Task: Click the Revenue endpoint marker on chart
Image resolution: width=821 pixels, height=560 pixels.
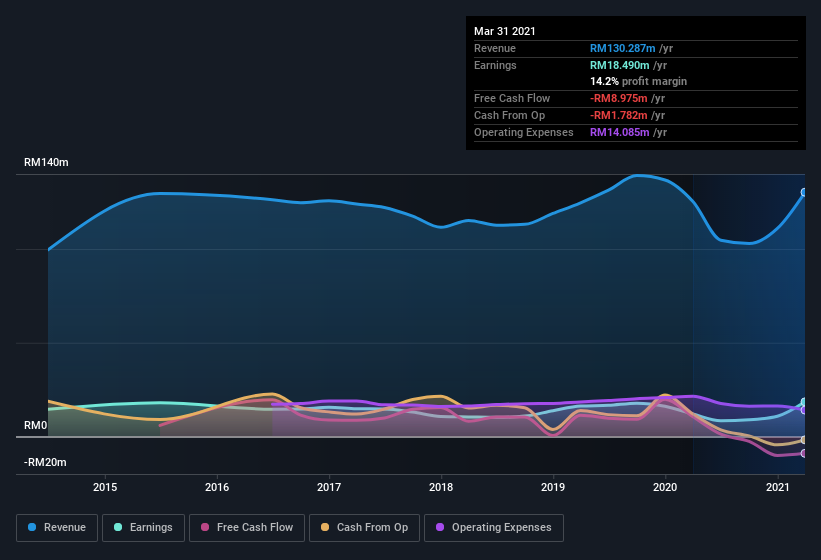Action: 804,193
